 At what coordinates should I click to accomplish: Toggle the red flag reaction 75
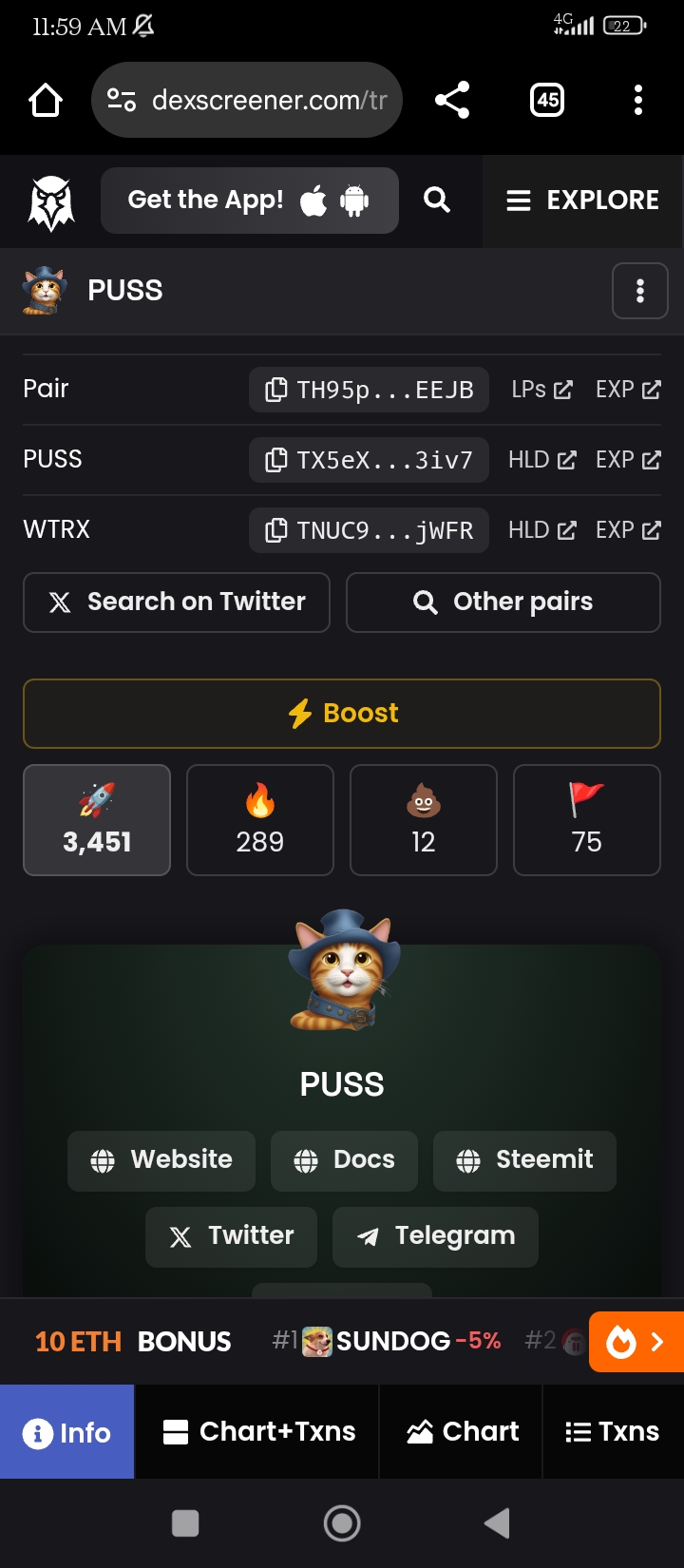[x=587, y=820]
